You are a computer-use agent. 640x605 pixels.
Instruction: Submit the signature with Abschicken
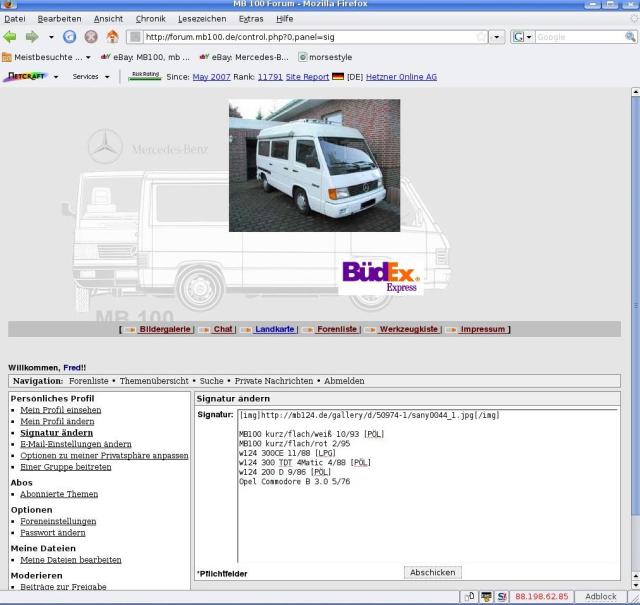[x=433, y=572]
